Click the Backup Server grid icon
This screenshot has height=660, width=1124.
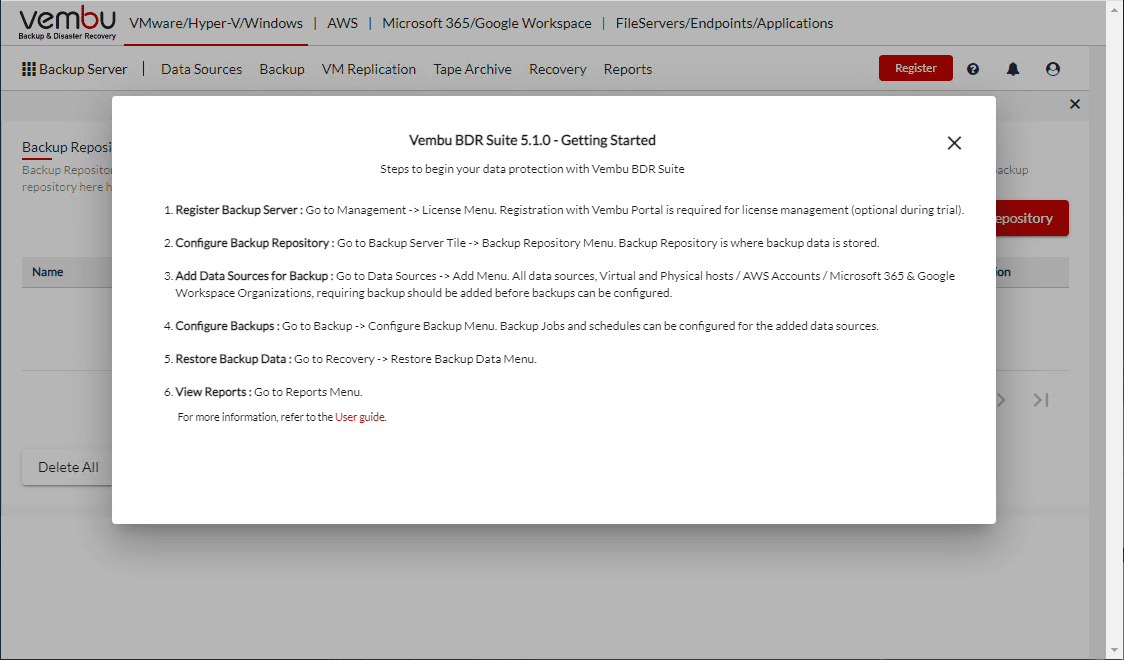click(30, 68)
